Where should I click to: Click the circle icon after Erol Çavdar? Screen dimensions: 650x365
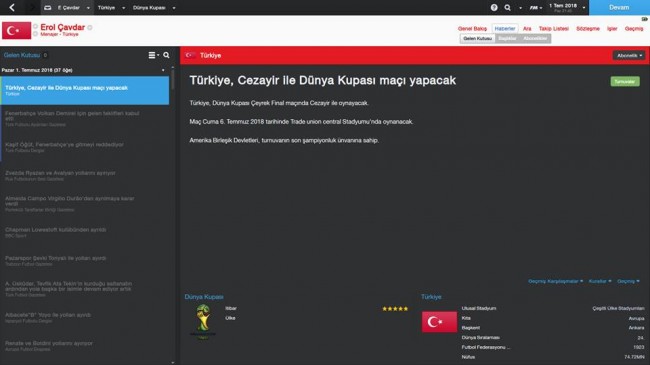click(90, 27)
